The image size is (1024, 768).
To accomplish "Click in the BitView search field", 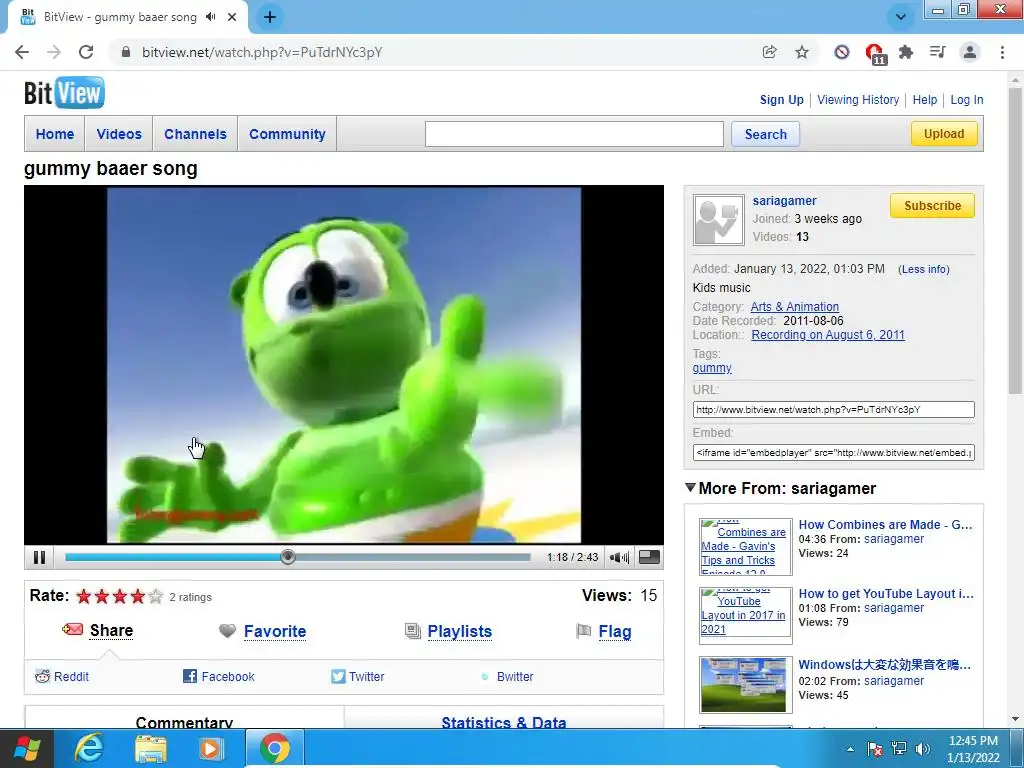I will tap(574, 134).
